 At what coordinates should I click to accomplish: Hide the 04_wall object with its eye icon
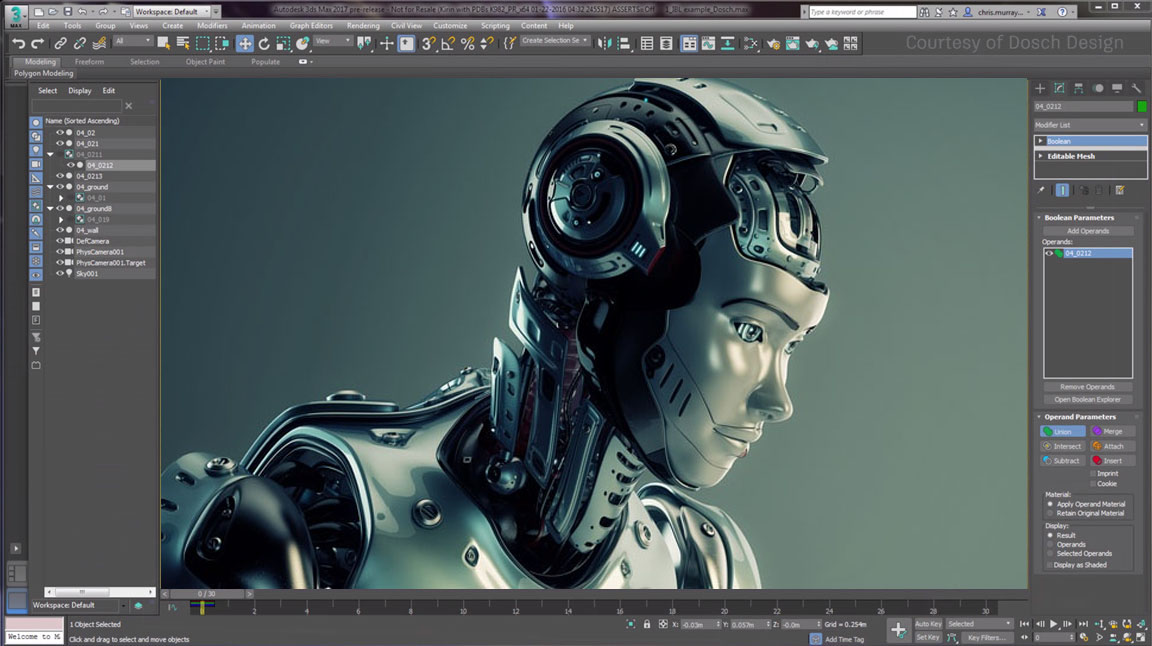point(59,230)
